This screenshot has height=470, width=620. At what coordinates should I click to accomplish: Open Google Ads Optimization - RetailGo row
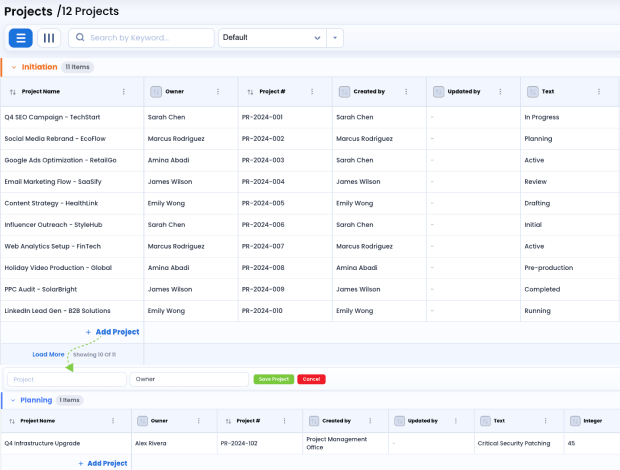(60, 160)
